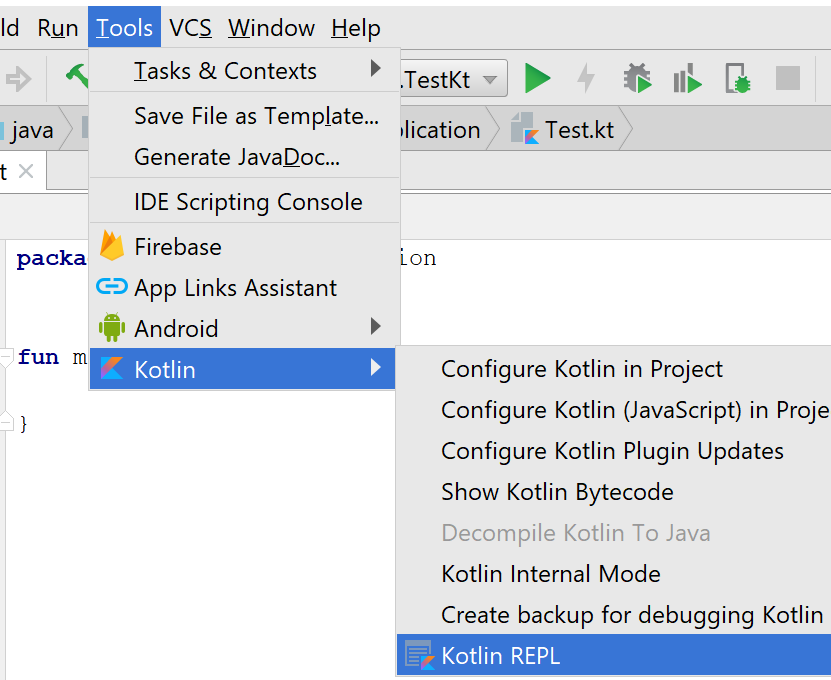Viewport: 831px width, 680px height.
Task: Click the forward navigation arrow icon
Action: pyautogui.click(x=19, y=79)
